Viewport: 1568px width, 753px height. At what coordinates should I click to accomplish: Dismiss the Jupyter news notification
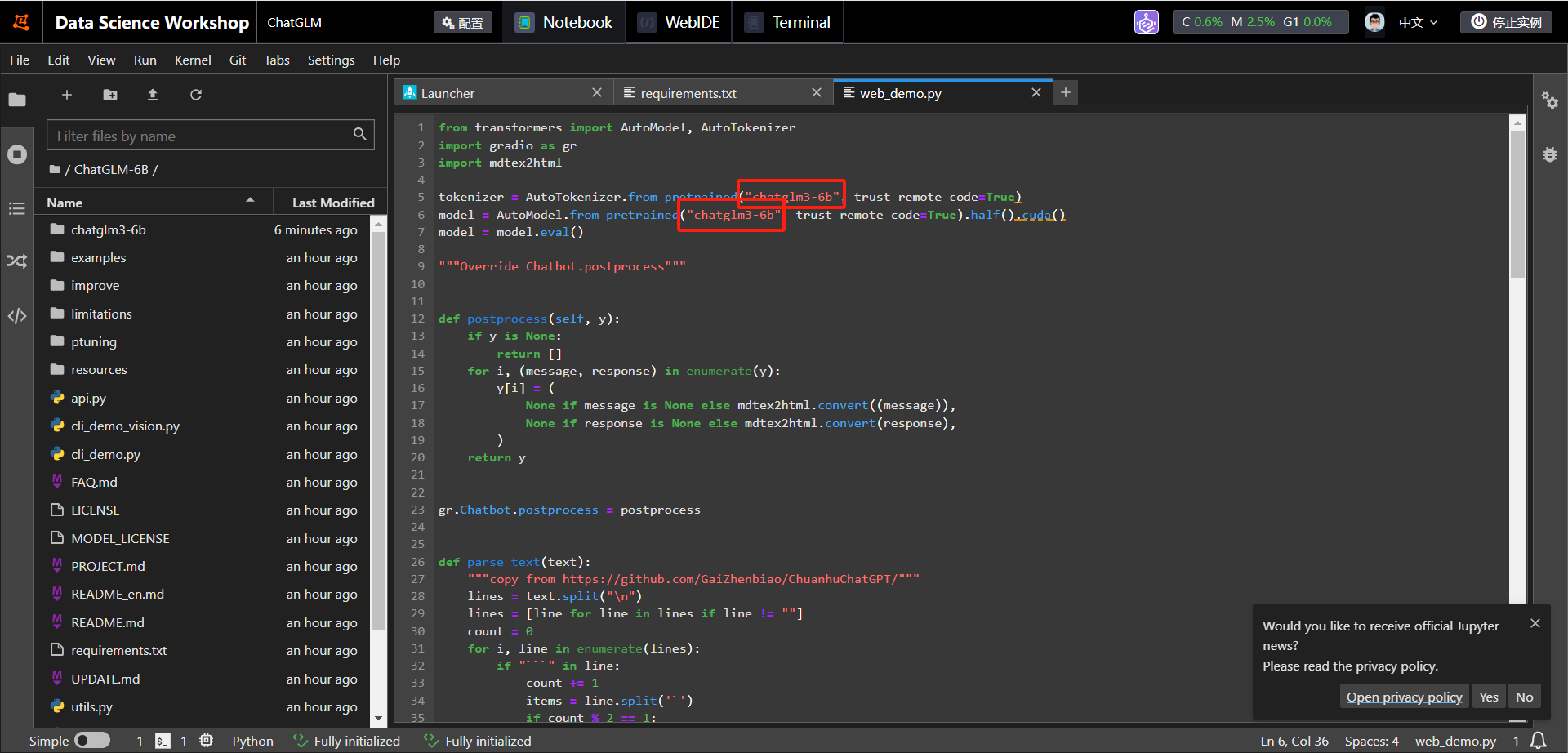(x=1535, y=623)
